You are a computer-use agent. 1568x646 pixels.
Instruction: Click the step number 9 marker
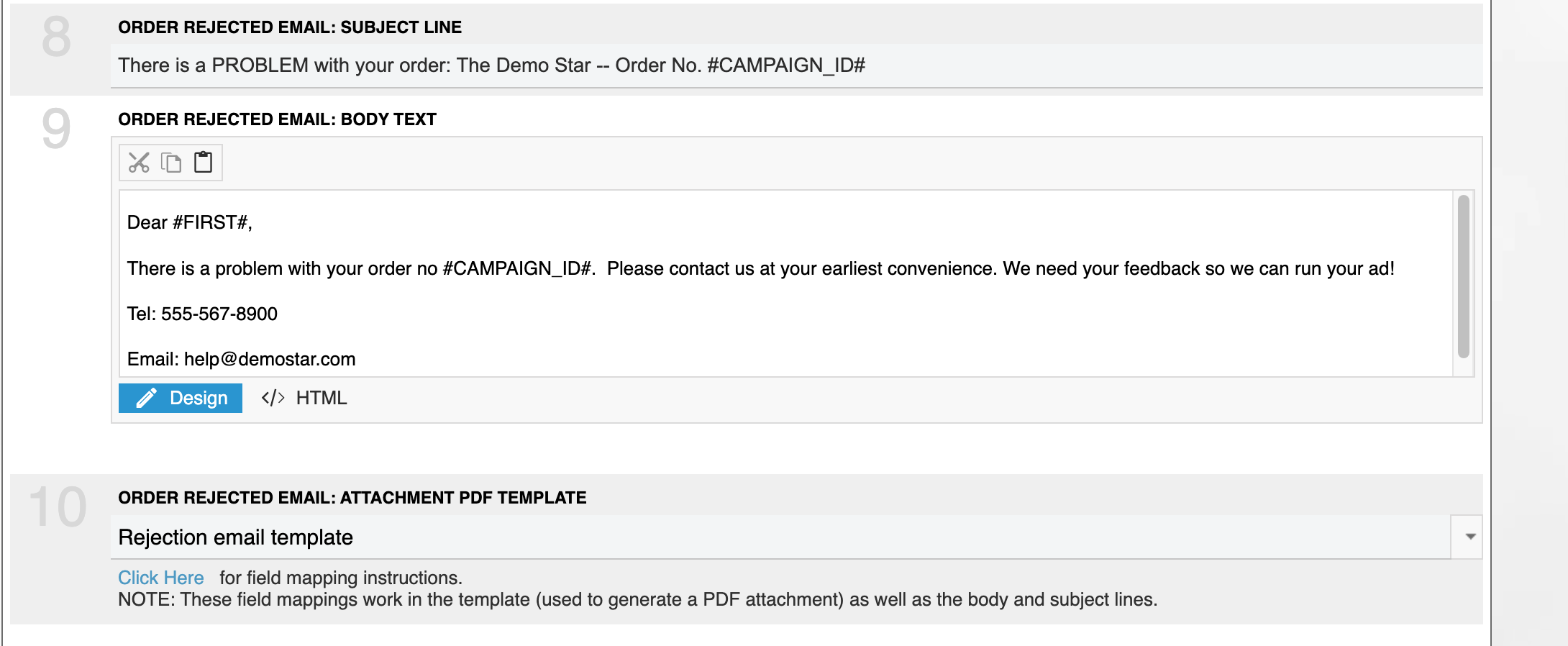coord(56,129)
